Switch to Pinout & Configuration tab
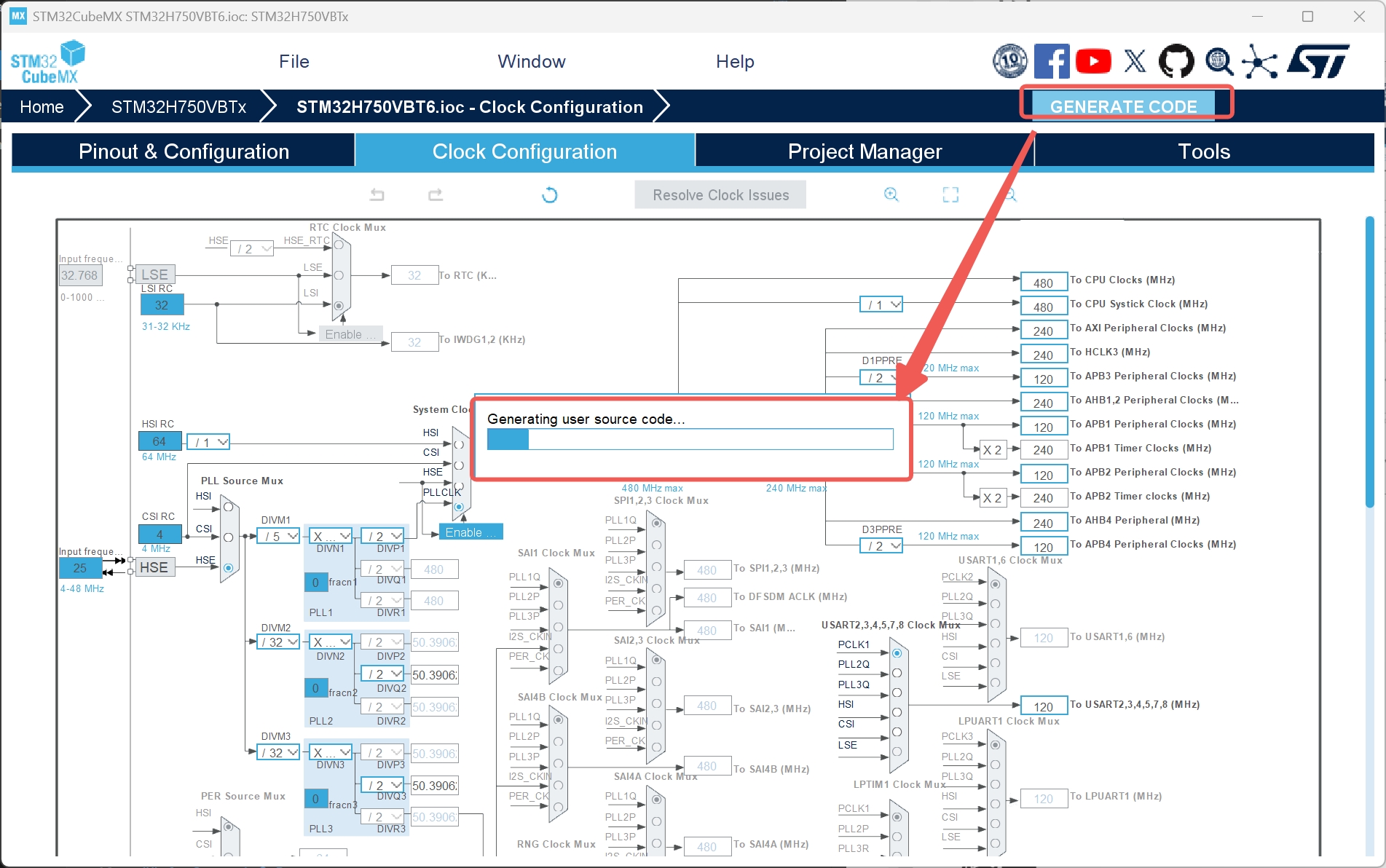Image resolution: width=1386 pixels, height=868 pixels. tap(184, 151)
